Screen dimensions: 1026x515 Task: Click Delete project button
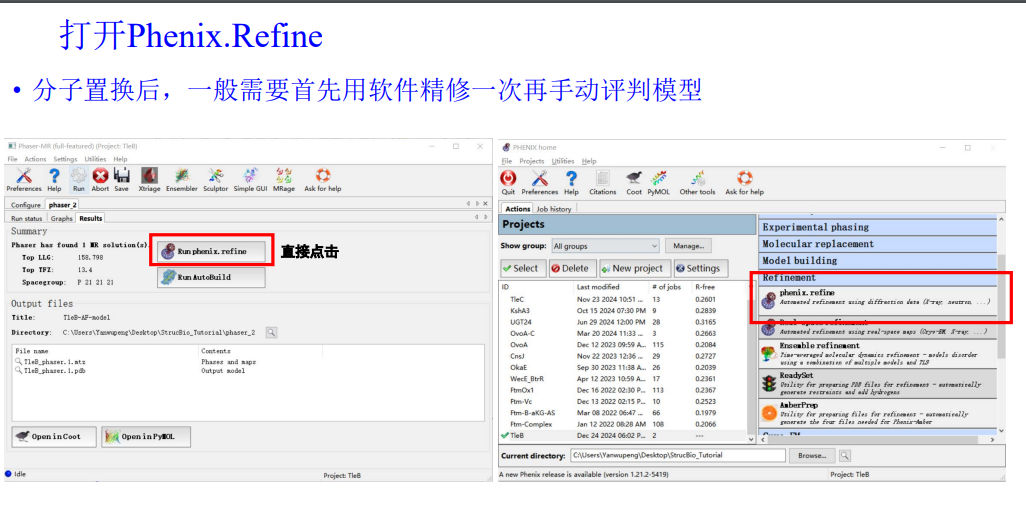coord(572,268)
